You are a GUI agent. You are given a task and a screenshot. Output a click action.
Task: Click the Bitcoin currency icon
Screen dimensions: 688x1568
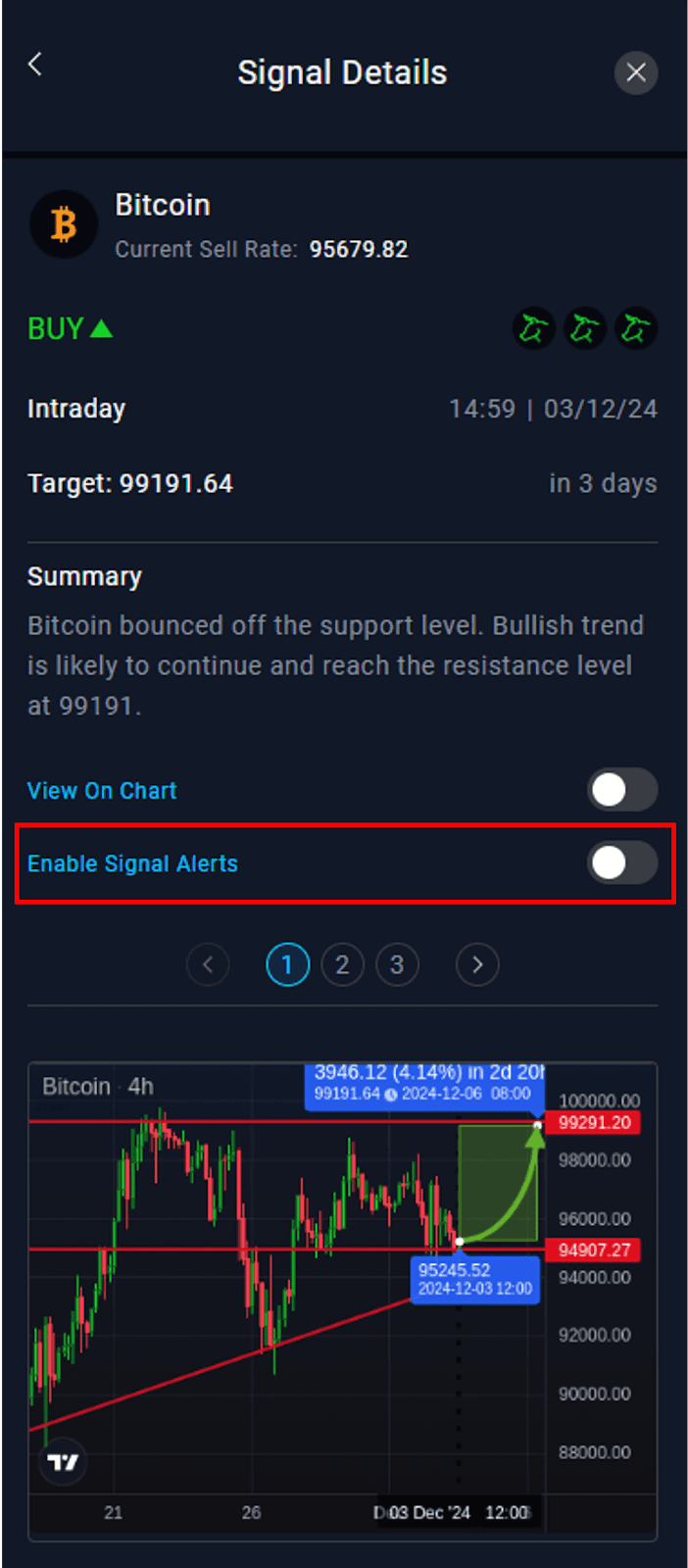pos(63,224)
